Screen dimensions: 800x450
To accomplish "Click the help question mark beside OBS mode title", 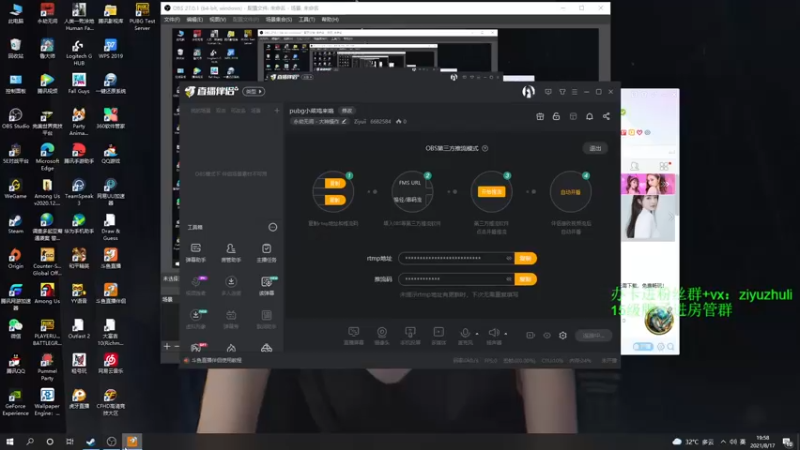I will pos(485,148).
